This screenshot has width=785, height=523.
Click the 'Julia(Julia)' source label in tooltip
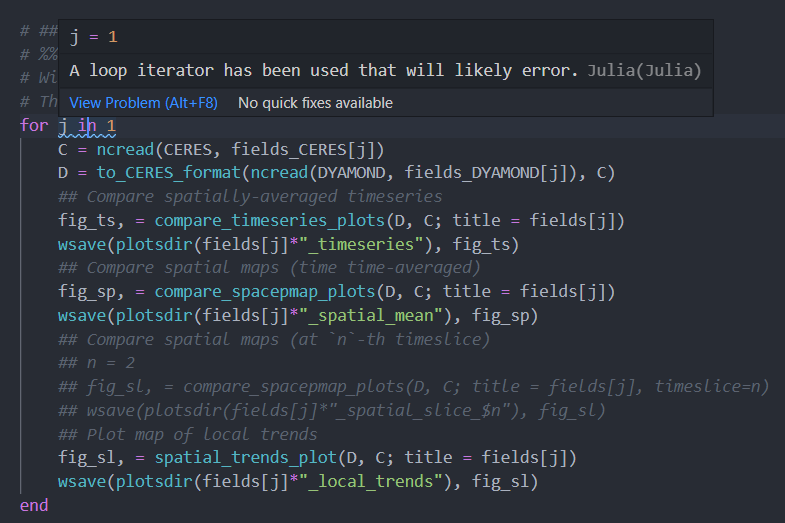[644, 71]
